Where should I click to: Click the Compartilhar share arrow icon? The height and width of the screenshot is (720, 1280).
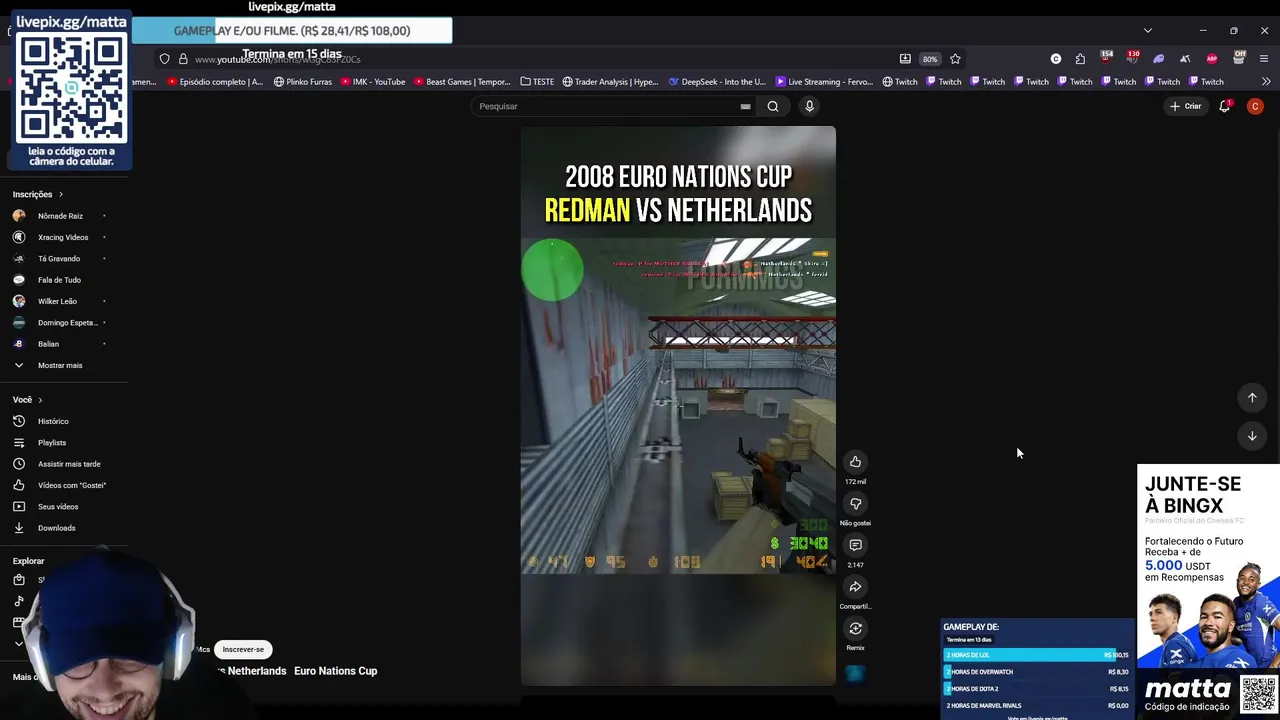855,587
